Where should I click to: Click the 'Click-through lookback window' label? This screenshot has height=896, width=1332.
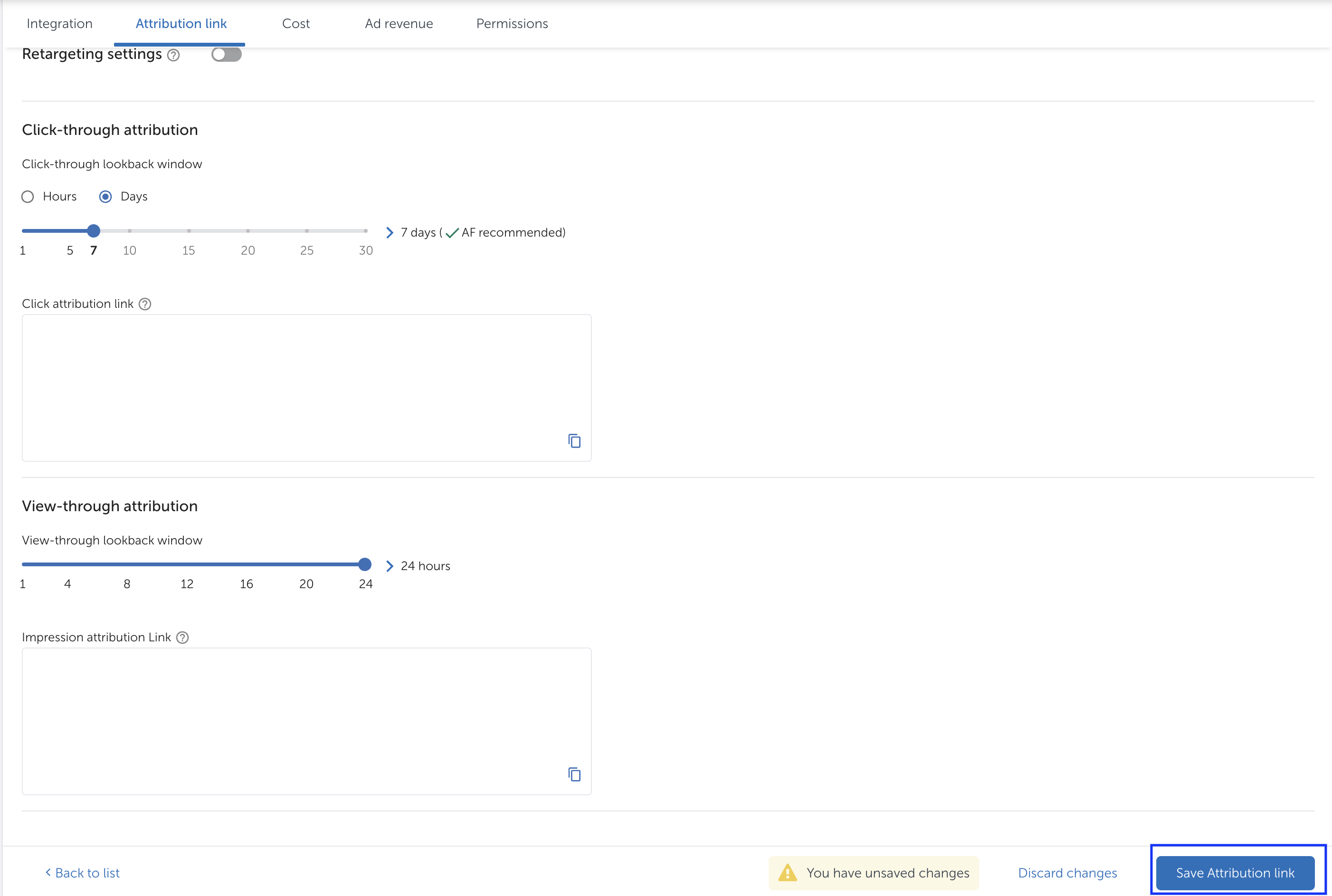(x=112, y=164)
